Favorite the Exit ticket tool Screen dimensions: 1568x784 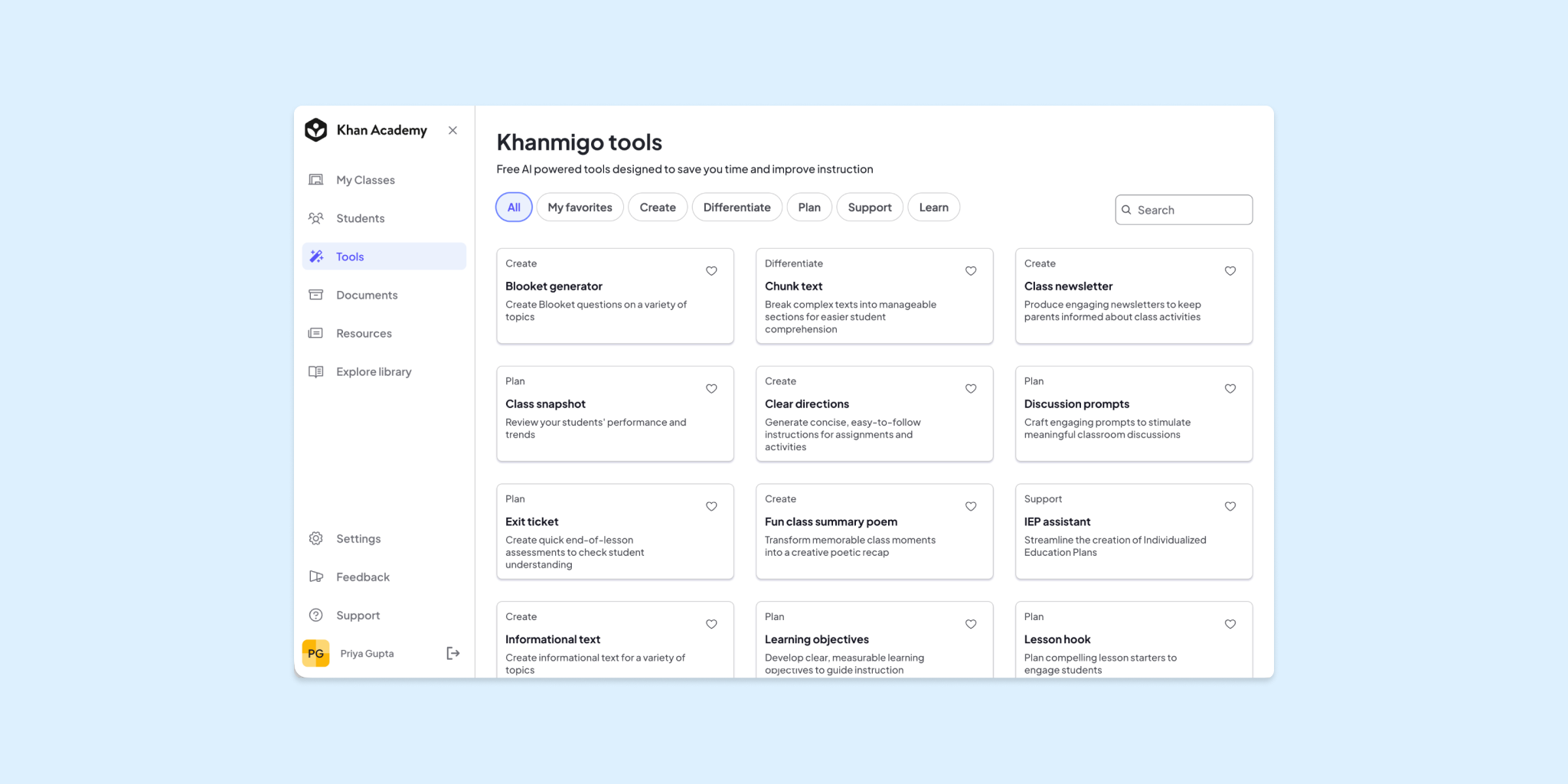pos(711,507)
